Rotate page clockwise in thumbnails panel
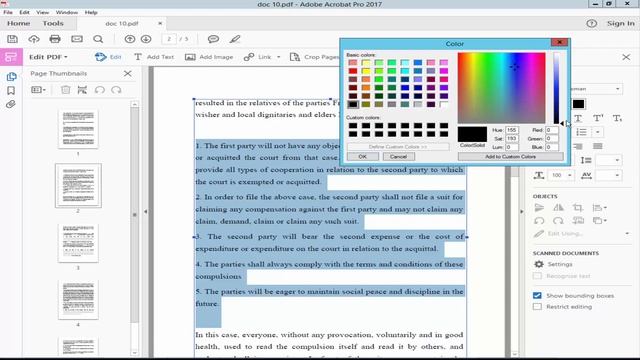 coord(116,90)
